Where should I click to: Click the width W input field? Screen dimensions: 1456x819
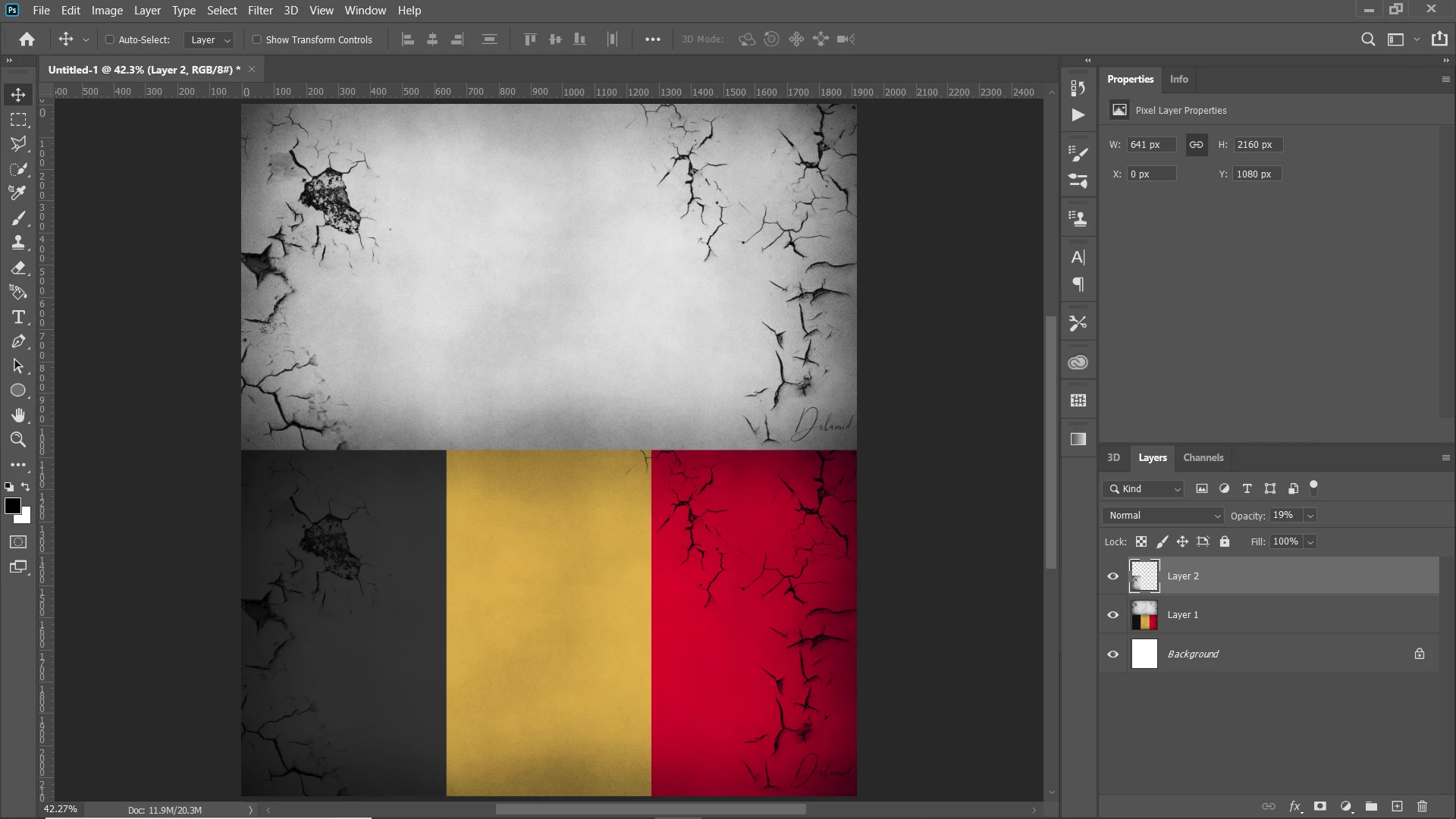tap(1150, 145)
